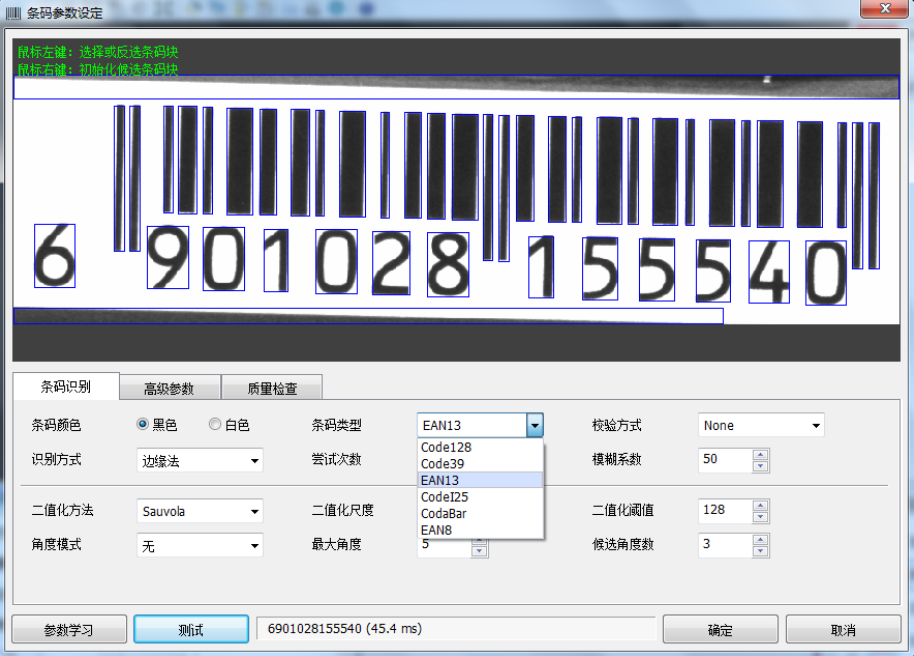Switch to the 质量检查 tab

coord(272,388)
